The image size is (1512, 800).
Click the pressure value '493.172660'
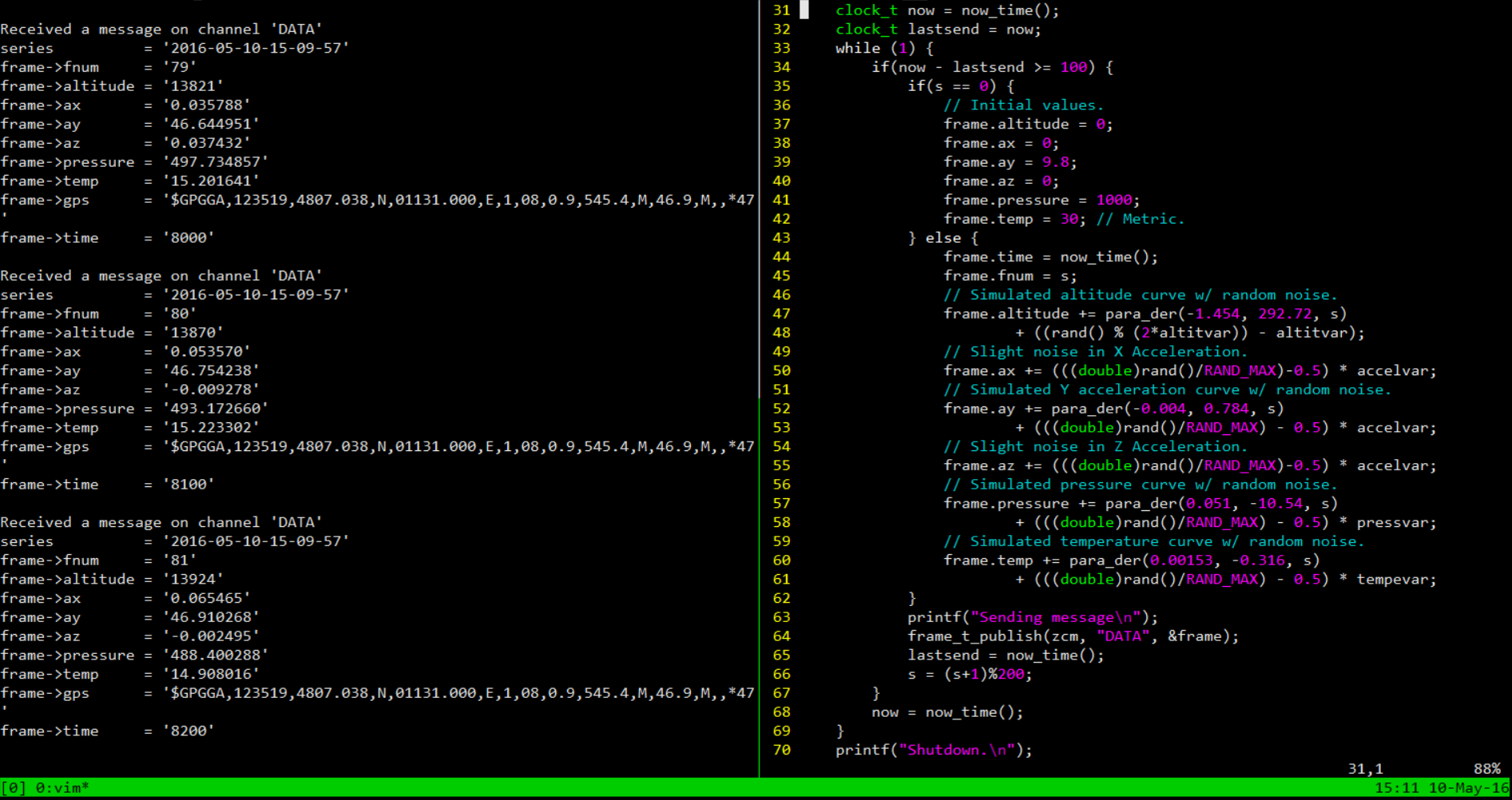[216, 409]
